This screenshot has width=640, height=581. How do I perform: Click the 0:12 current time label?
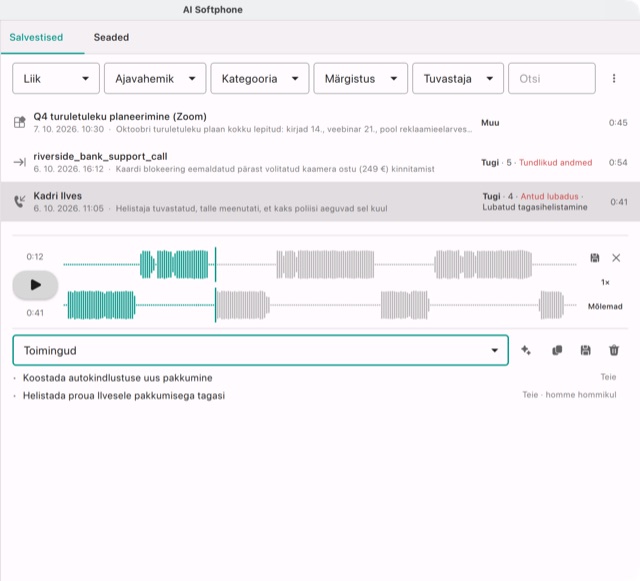[x=35, y=257]
